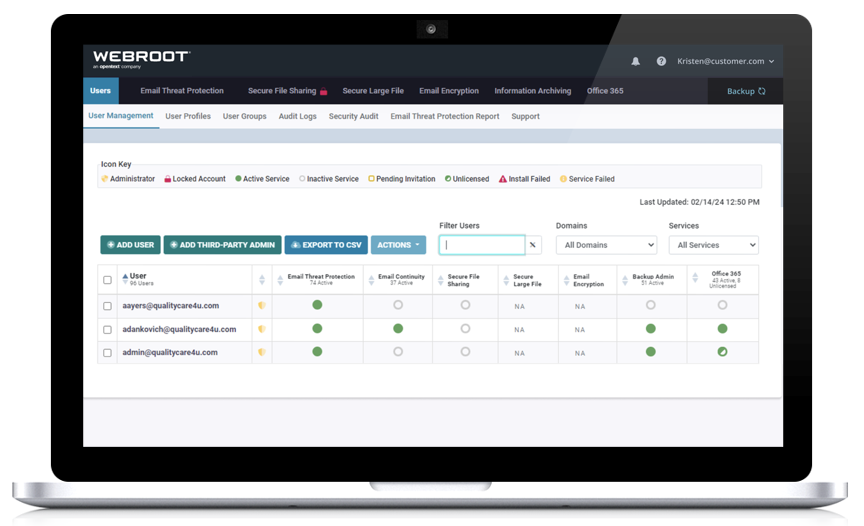
Task: Sort by Email Encryption column
Action: click(x=566, y=280)
